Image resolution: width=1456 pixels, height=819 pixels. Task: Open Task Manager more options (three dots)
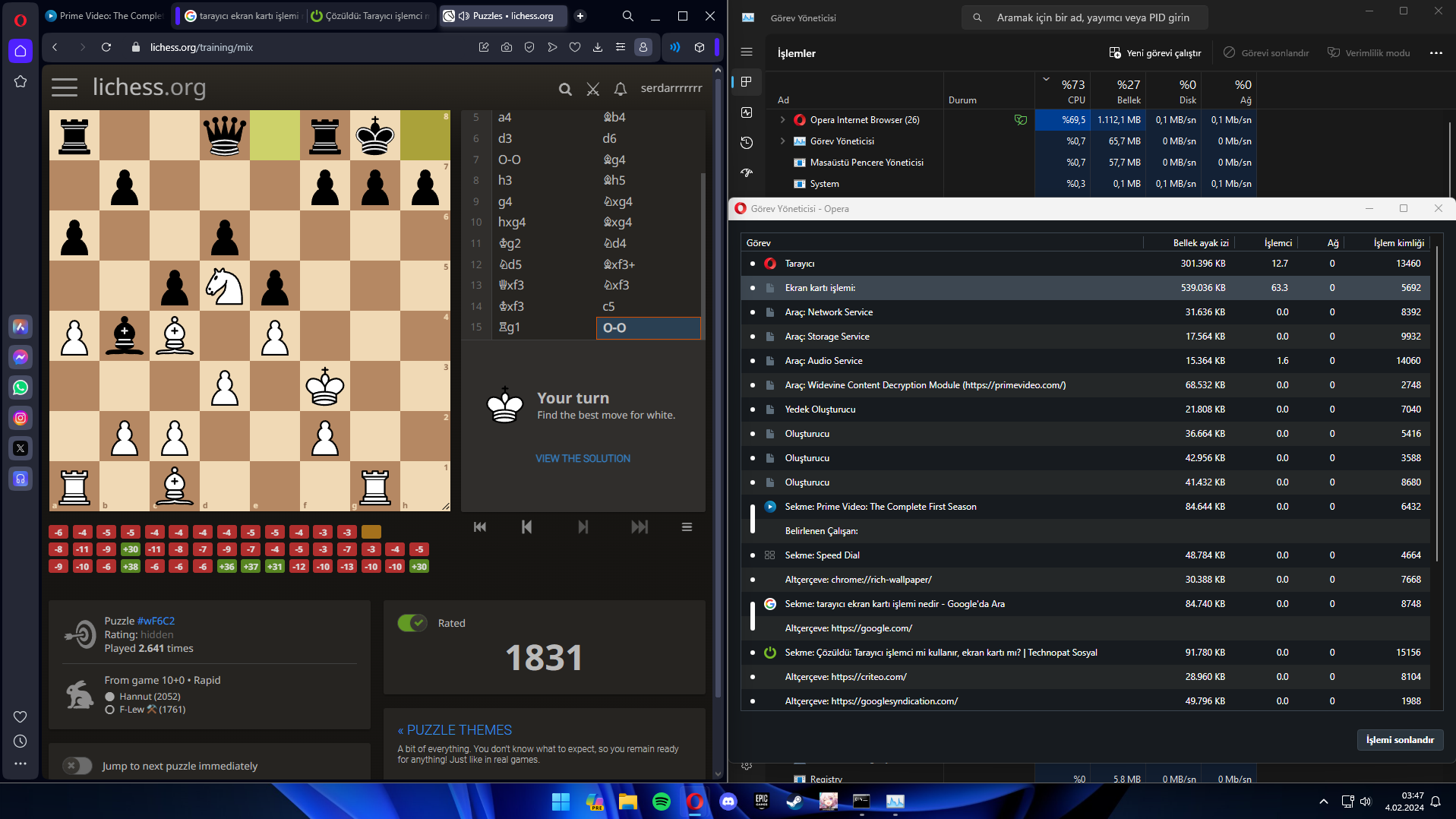tap(1435, 53)
